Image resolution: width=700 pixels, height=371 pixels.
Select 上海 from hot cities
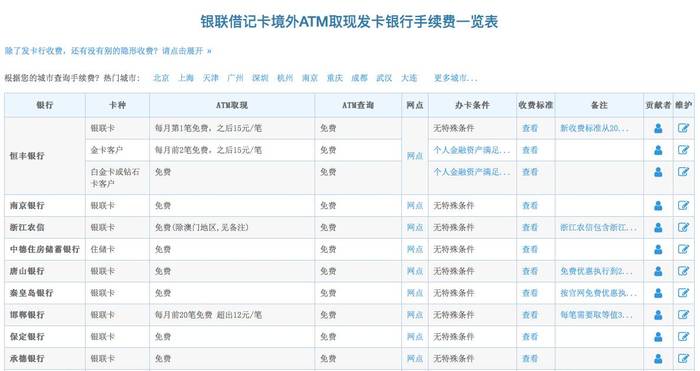click(x=186, y=78)
